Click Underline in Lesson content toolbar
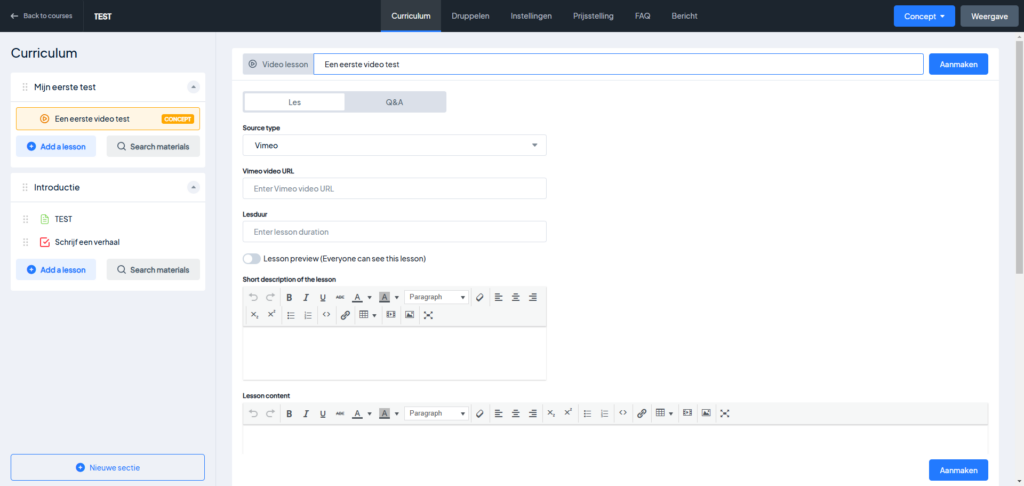Screen dimensions: 1024x486 tap(323, 413)
